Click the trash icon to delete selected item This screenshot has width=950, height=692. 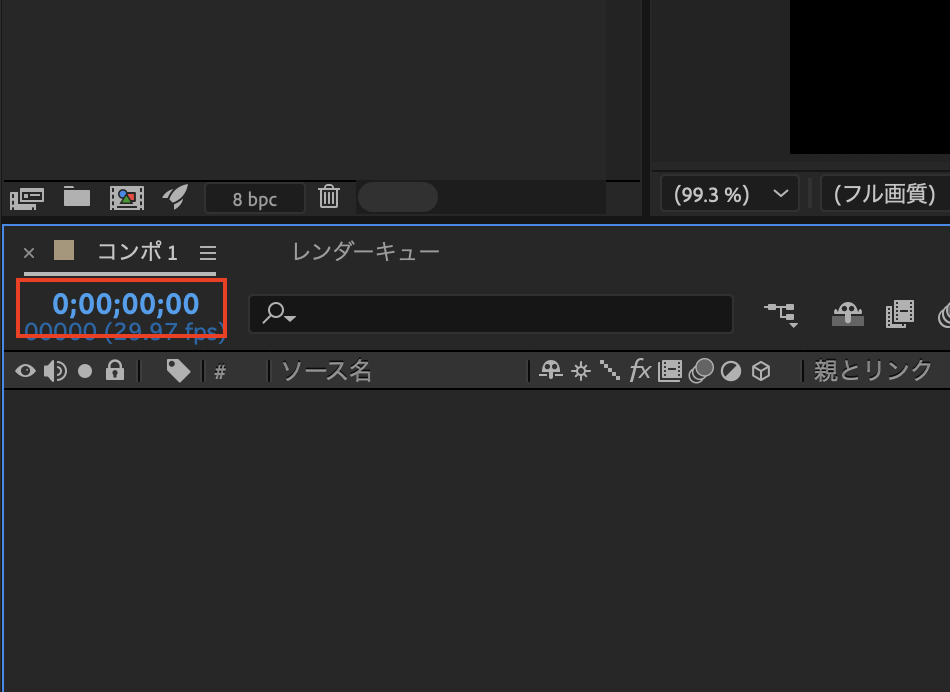click(329, 197)
